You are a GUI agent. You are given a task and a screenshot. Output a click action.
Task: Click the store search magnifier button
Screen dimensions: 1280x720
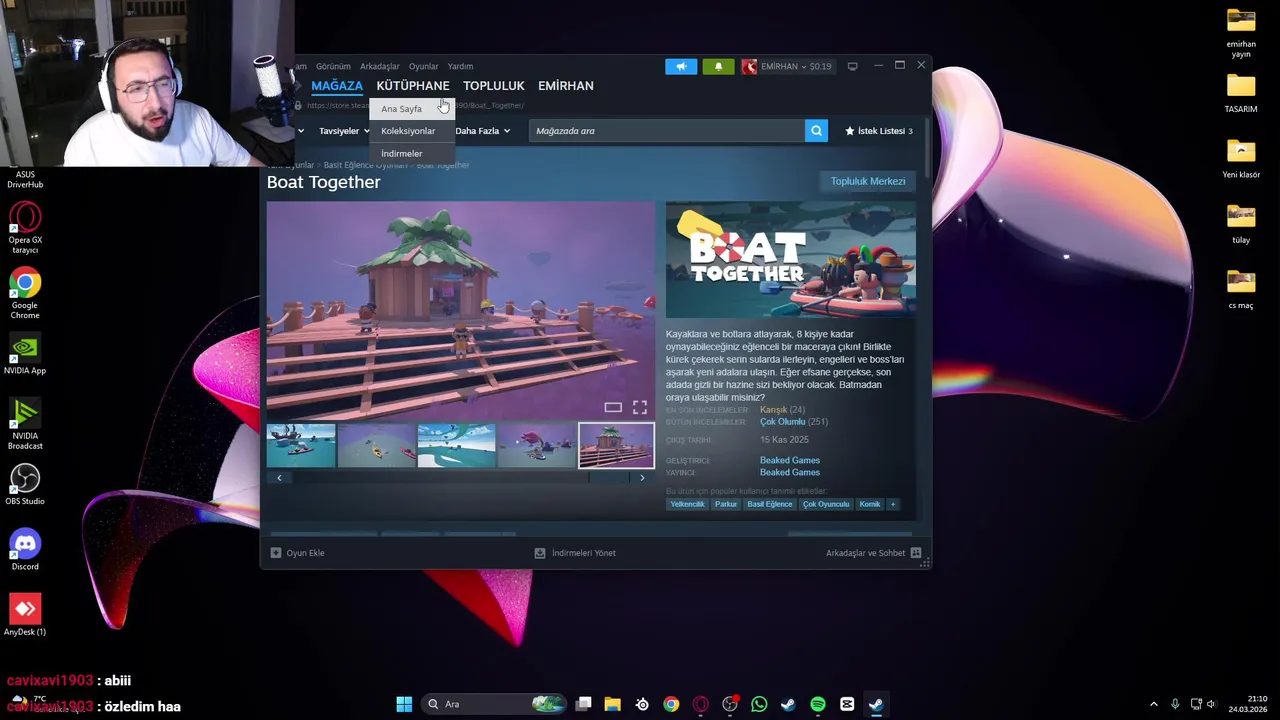(x=816, y=131)
